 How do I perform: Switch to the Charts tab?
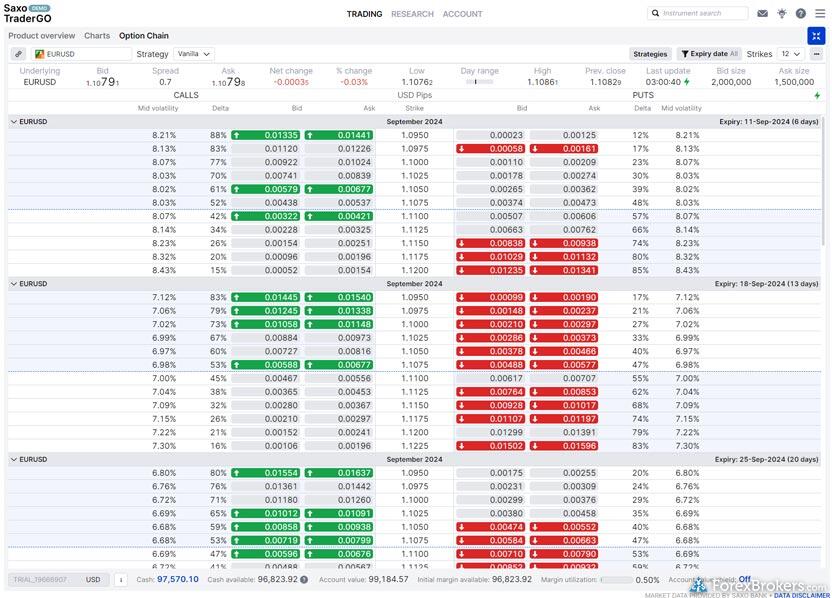[97, 36]
